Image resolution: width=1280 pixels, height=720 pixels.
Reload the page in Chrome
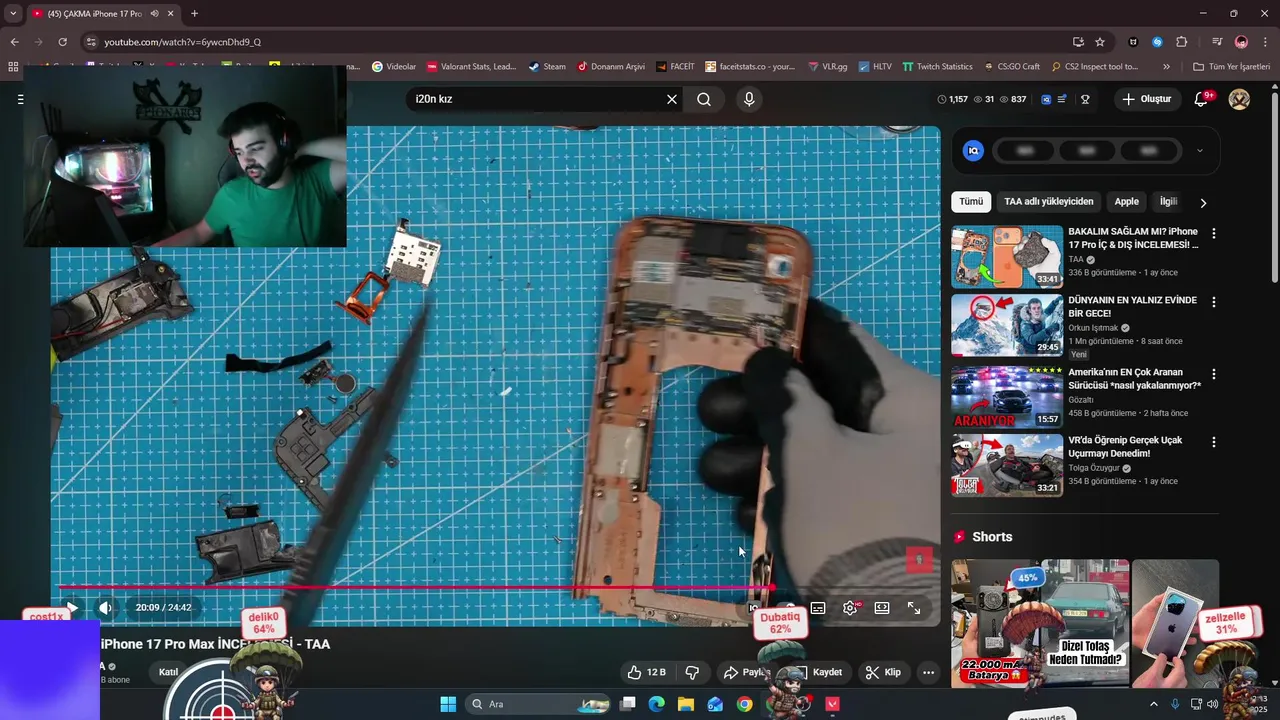(x=62, y=42)
